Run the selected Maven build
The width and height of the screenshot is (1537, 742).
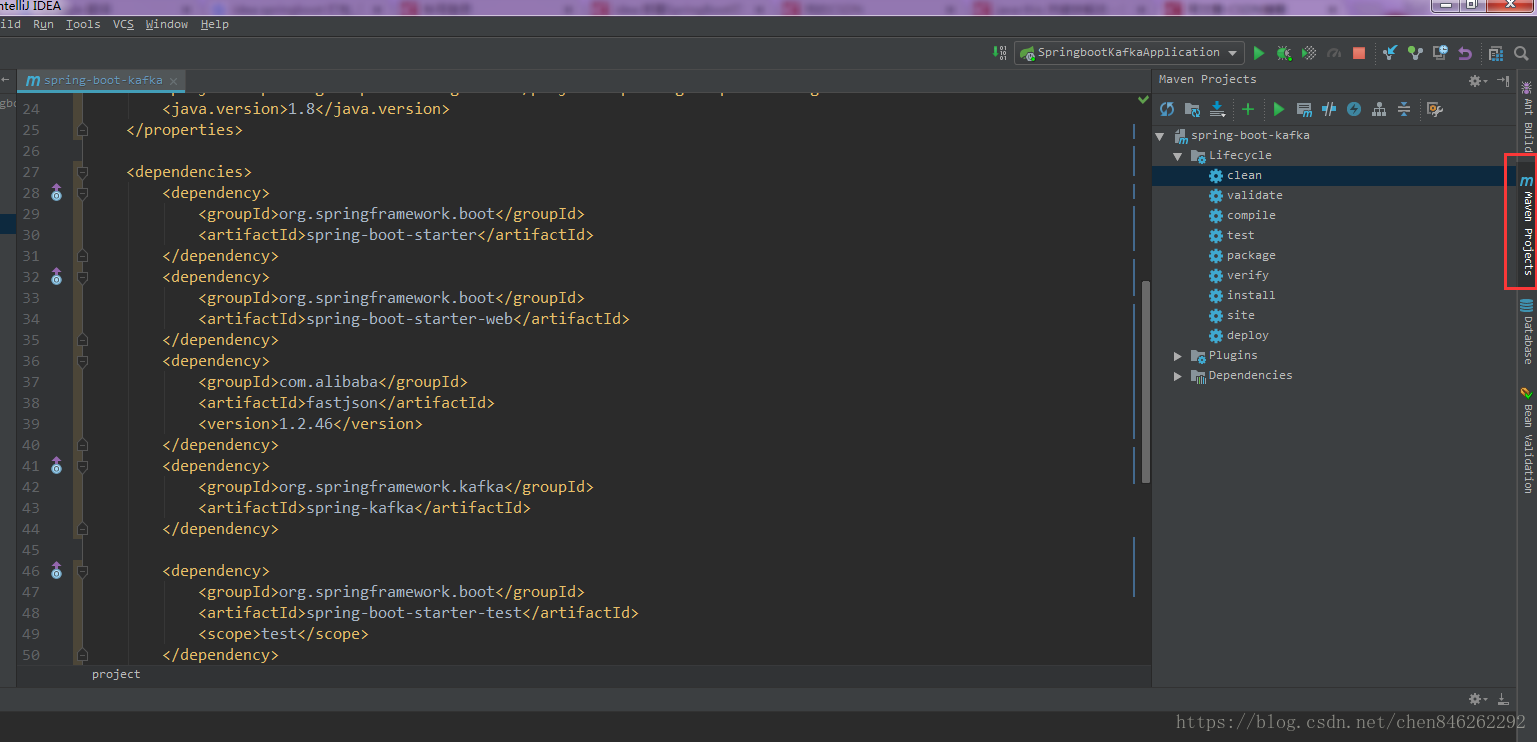(x=1278, y=109)
